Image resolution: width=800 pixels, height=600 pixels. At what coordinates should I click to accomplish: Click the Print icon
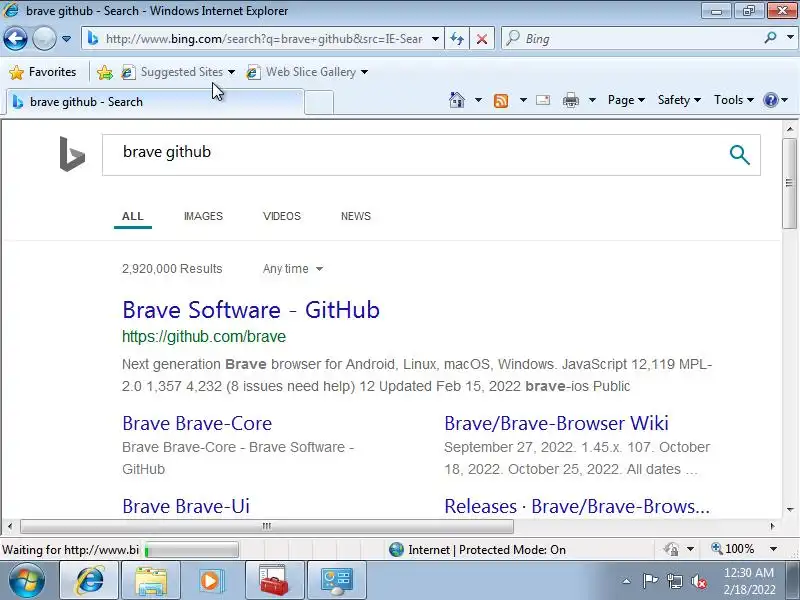(570, 100)
